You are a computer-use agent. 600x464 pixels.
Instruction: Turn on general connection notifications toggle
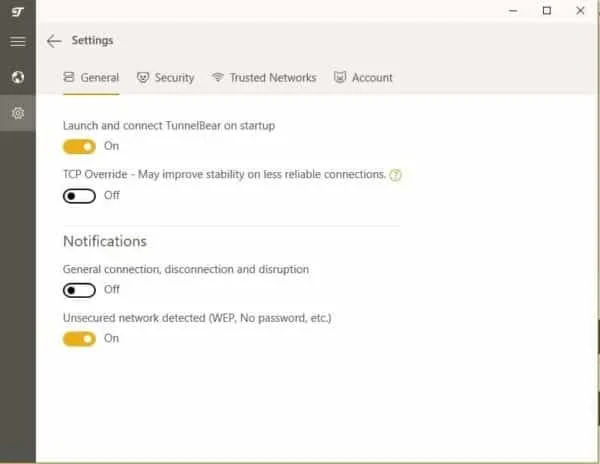pos(79,290)
